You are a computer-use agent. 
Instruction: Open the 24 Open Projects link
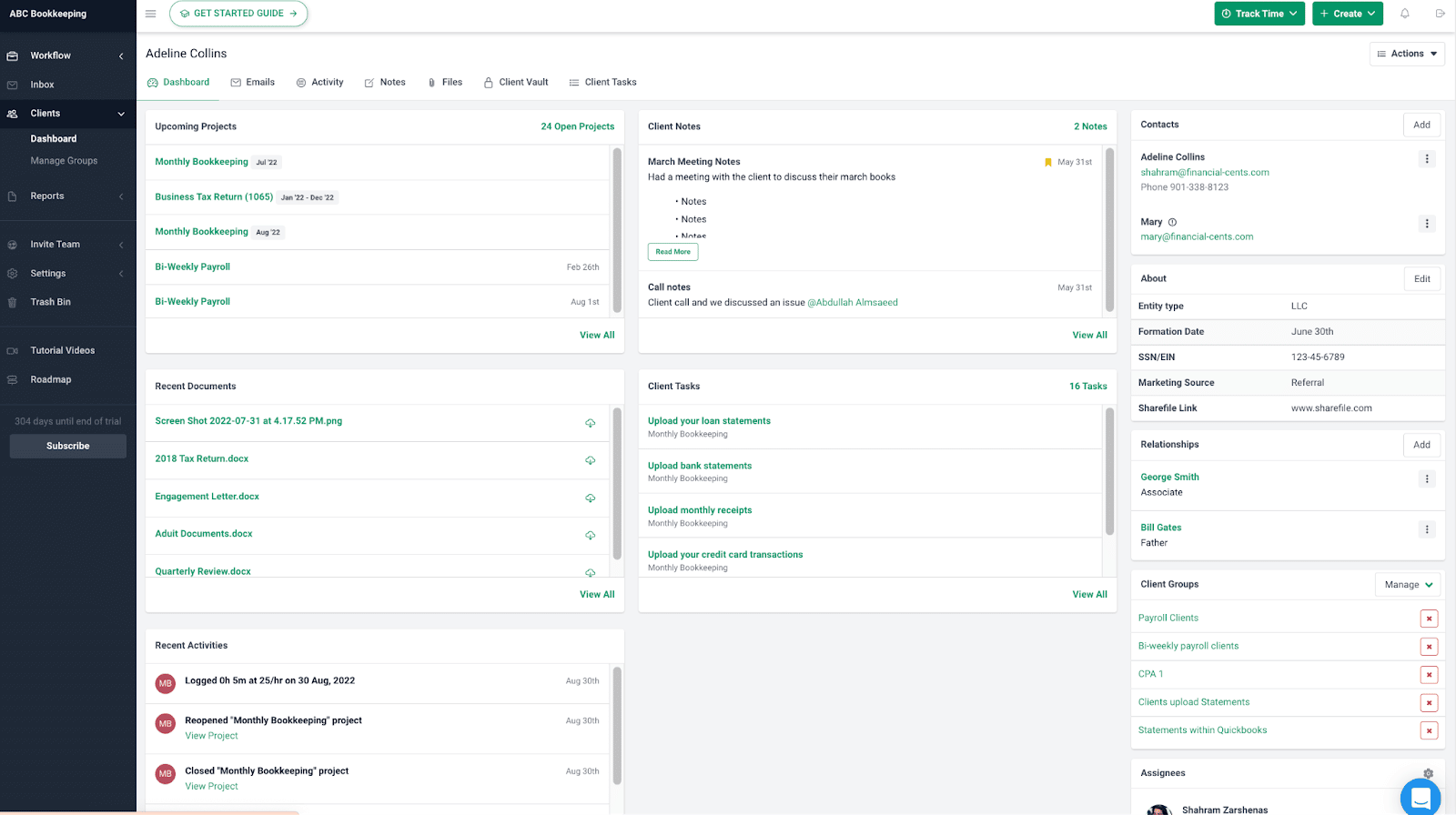(x=578, y=126)
